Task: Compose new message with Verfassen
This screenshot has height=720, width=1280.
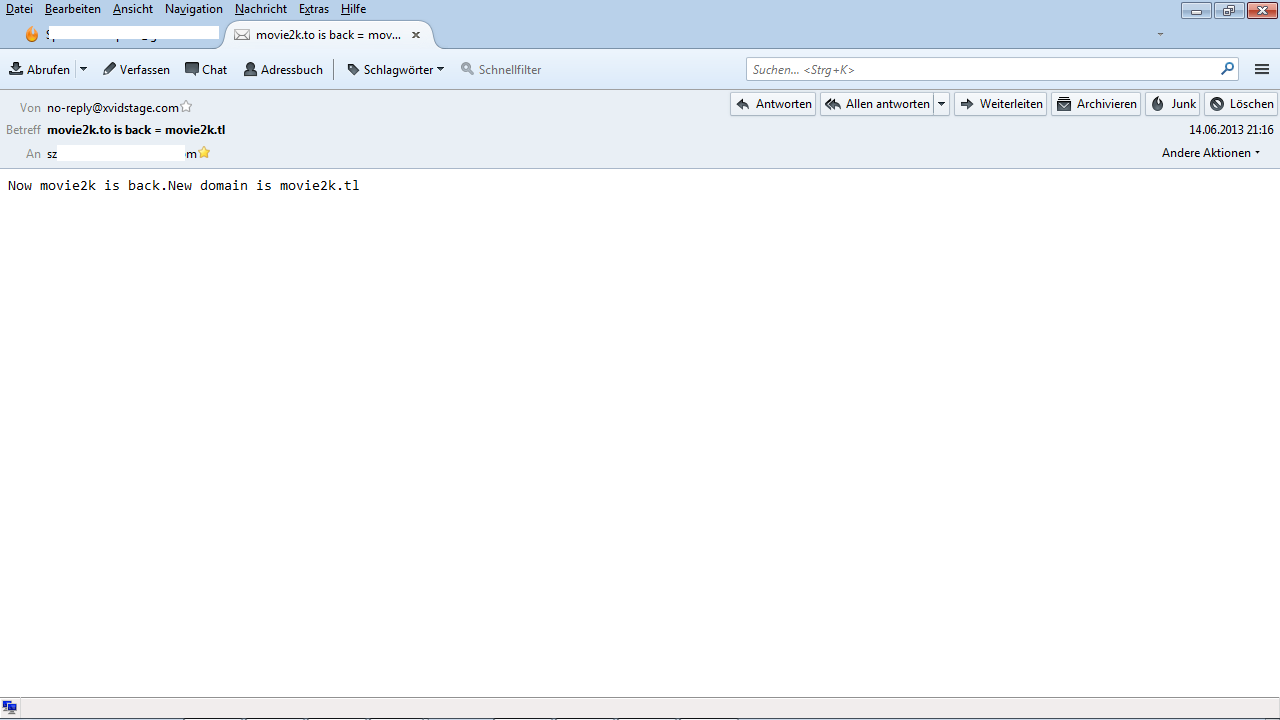Action: coord(136,70)
